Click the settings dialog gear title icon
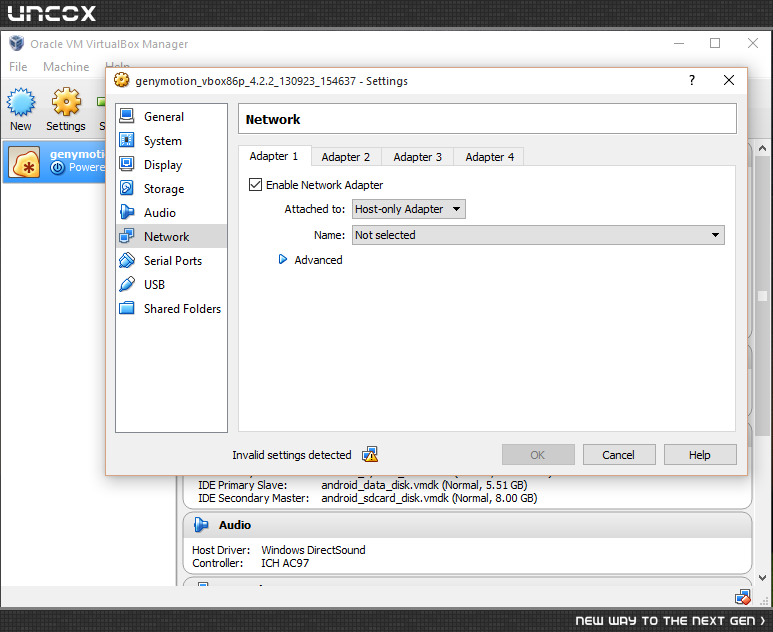The height and width of the screenshot is (632, 773). point(121,80)
